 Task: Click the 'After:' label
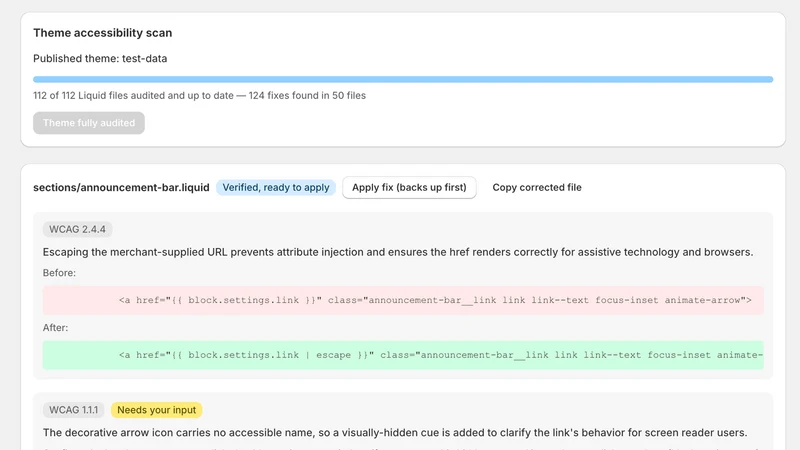click(x=55, y=328)
